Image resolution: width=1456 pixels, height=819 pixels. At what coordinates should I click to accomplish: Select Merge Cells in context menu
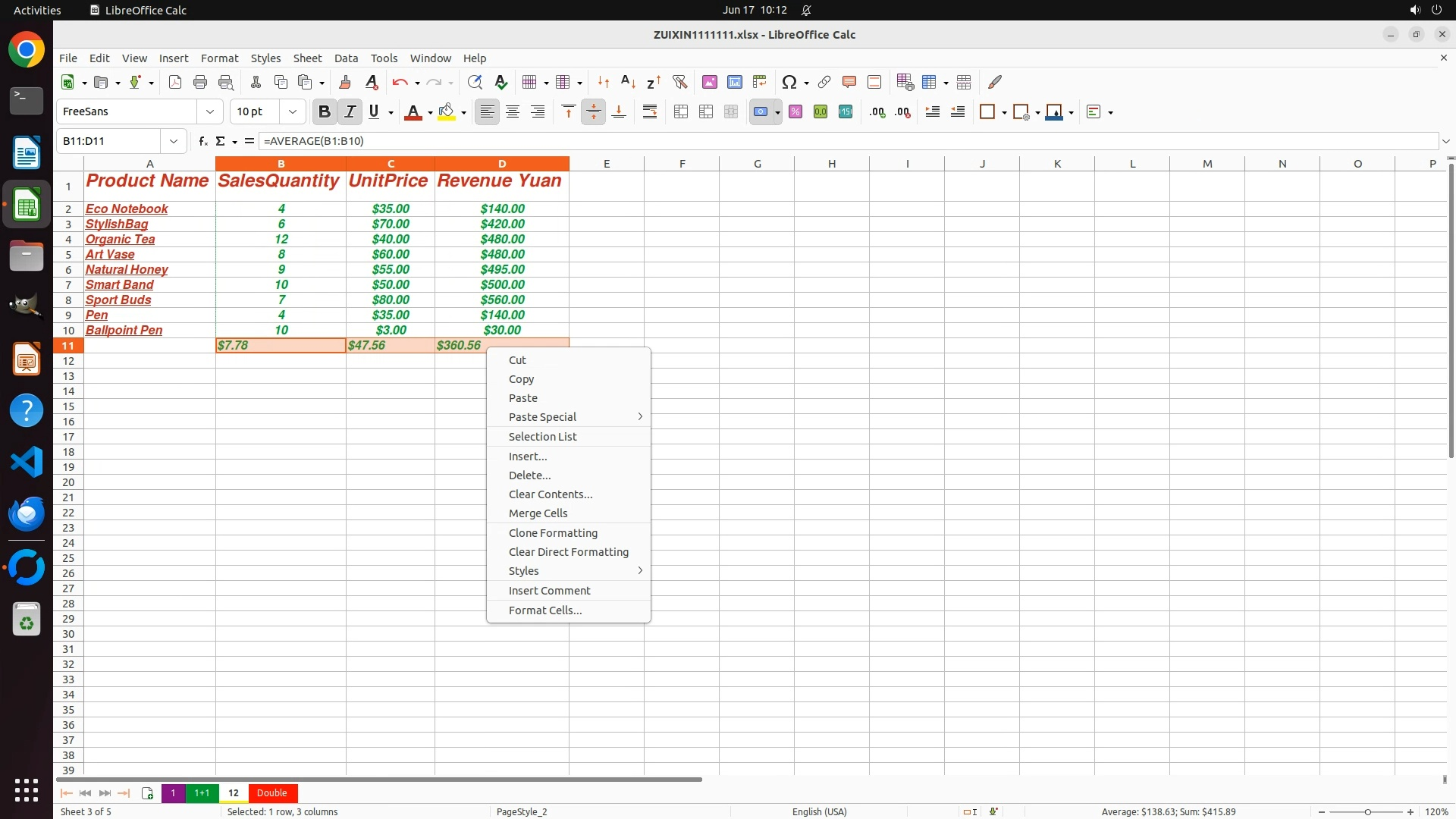point(538,513)
